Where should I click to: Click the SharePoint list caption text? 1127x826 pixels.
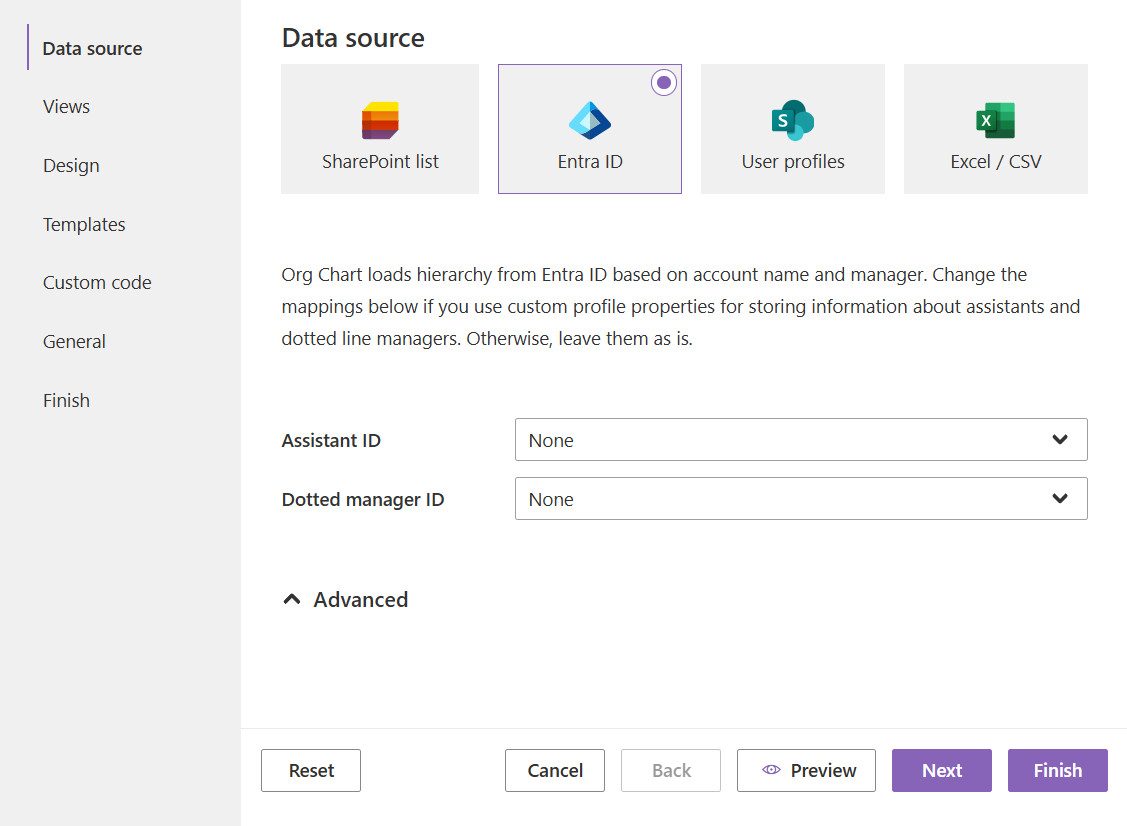(380, 162)
